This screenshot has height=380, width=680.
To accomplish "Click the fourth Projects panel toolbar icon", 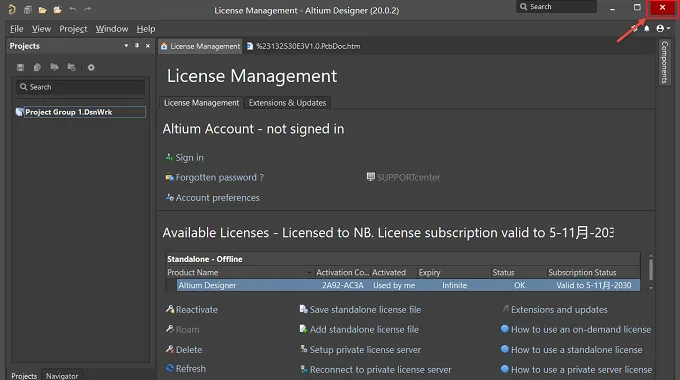I will coord(72,67).
